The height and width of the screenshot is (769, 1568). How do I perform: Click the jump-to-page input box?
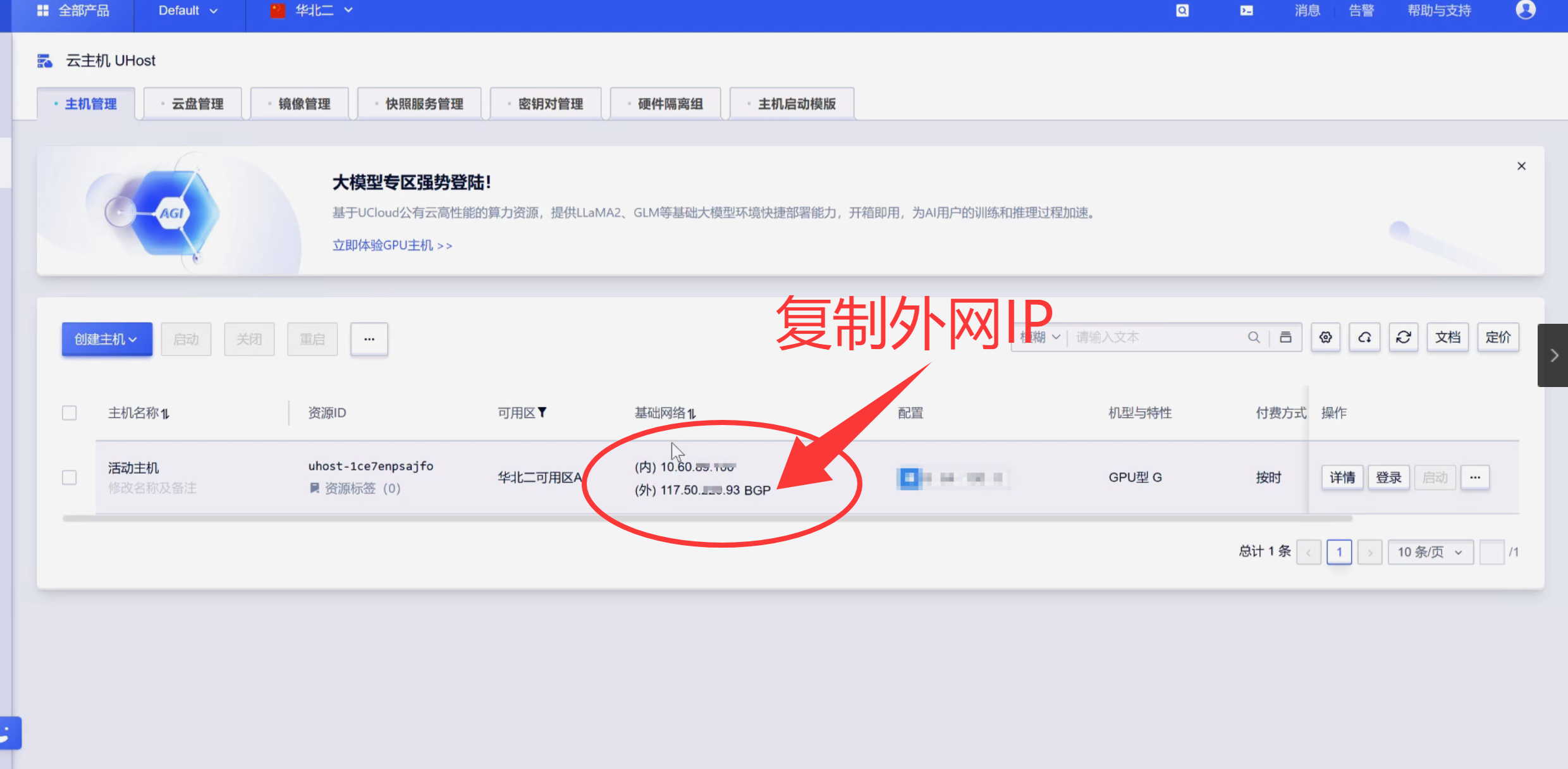tap(1491, 552)
